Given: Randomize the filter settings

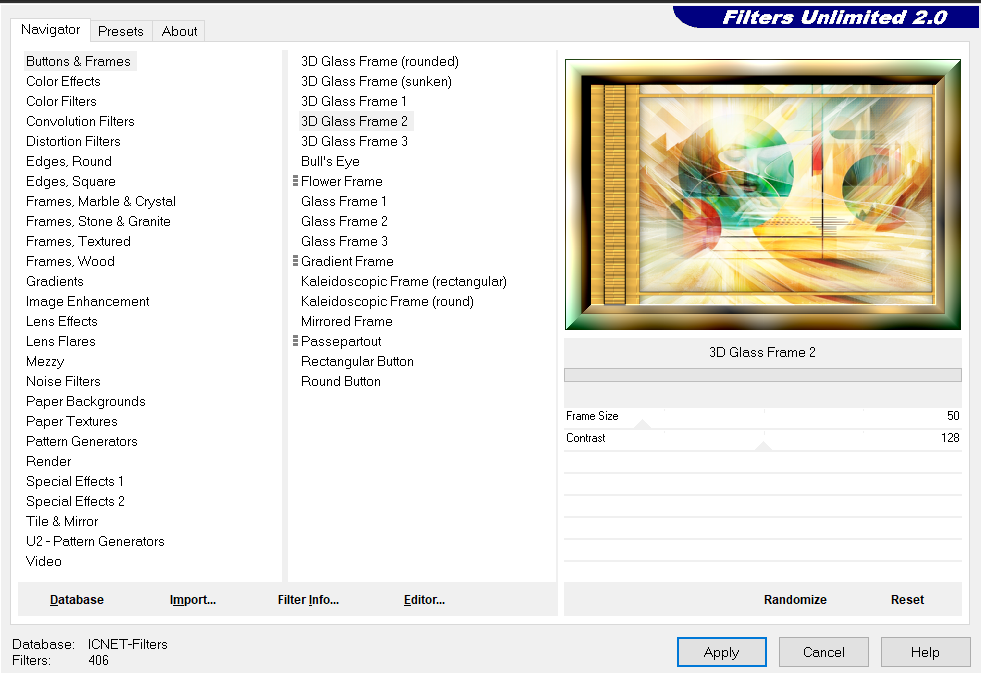Looking at the screenshot, I should [795, 600].
